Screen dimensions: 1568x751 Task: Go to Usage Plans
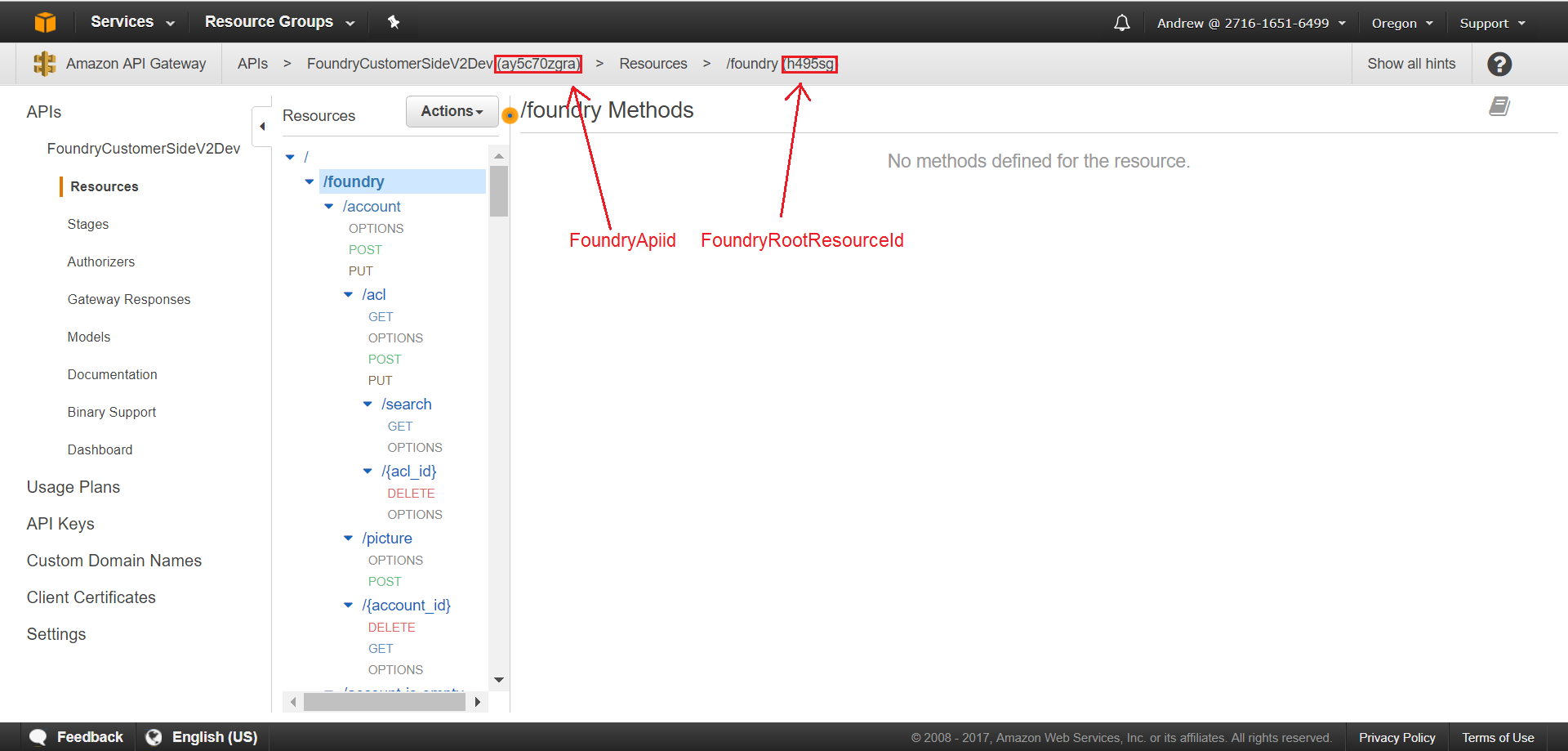pyautogui.click(x=73, y=487)
